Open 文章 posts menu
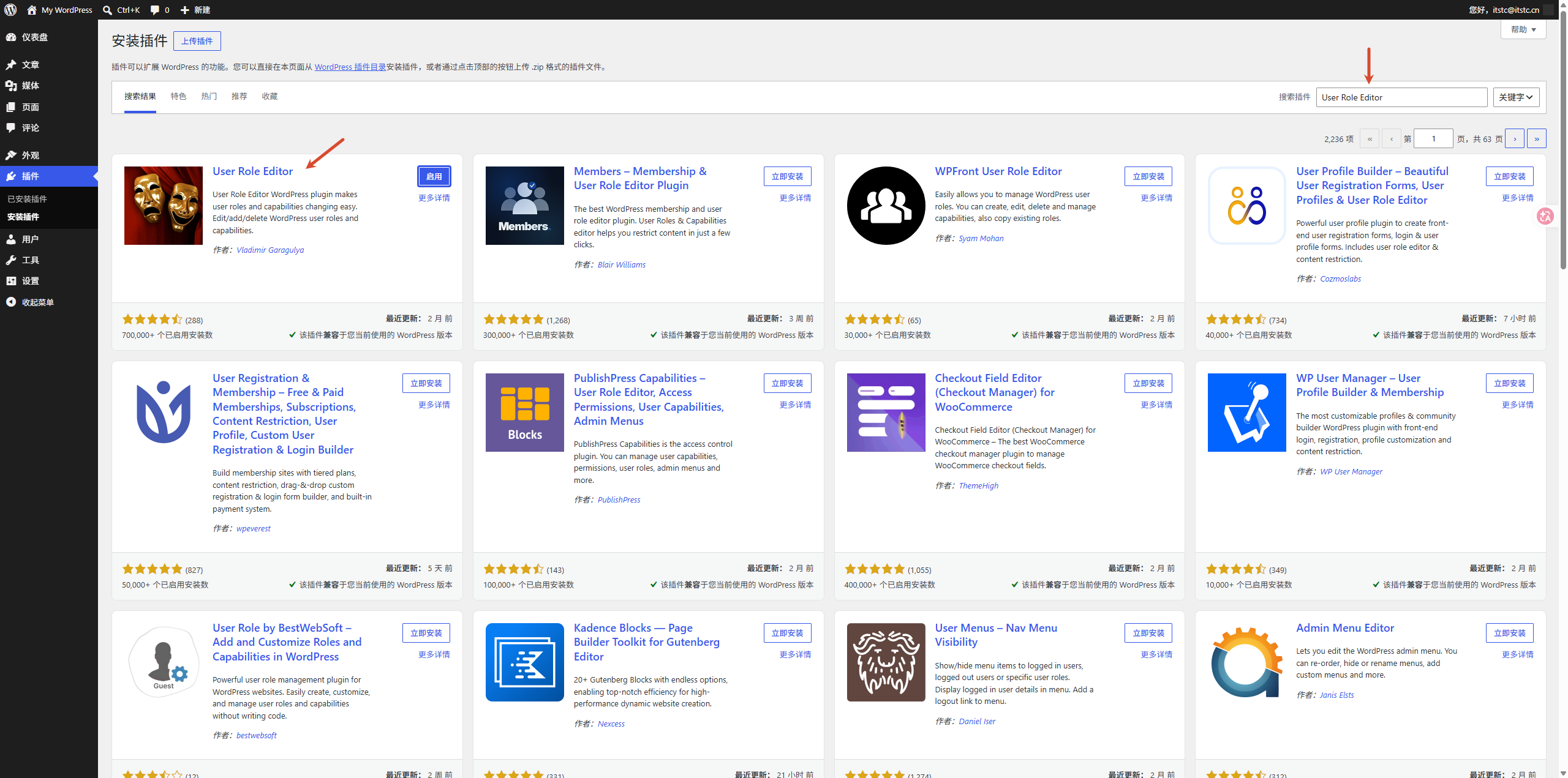 [x=49, y=65]
